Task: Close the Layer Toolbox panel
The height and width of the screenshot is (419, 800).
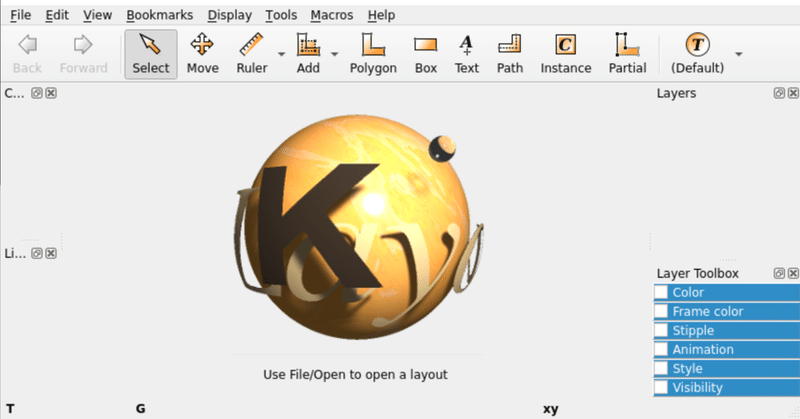Action: point(793,273)
